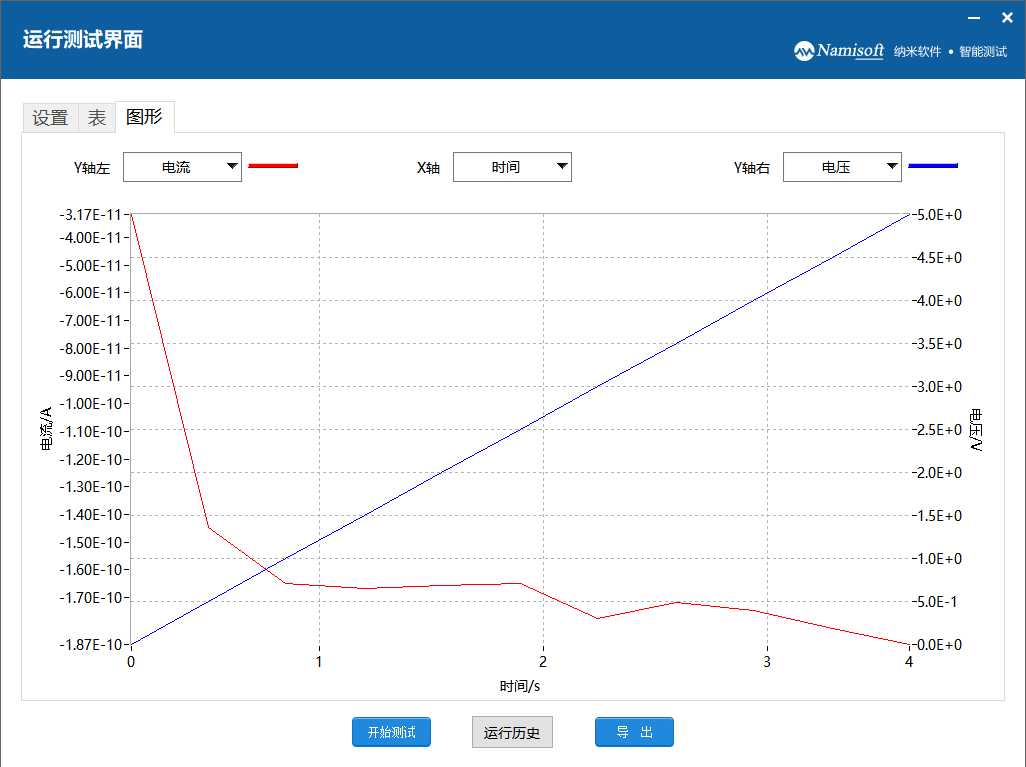This screenshot has height=767, width=1026.
Task: Click the 运行测试界面 window title
Action: (x=83, y=40)
